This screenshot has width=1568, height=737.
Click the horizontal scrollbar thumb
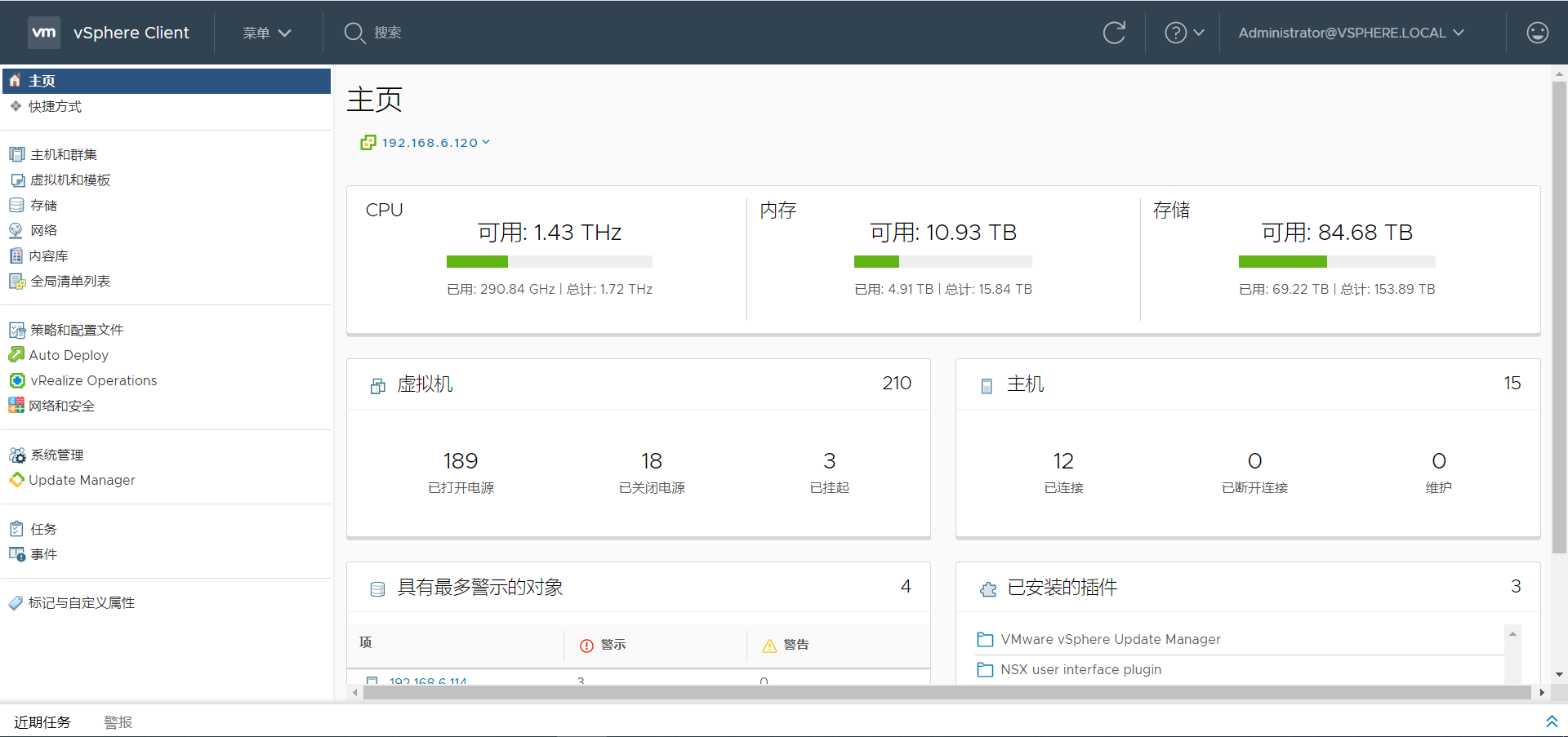pyautogui.click(x=947, y=693)
